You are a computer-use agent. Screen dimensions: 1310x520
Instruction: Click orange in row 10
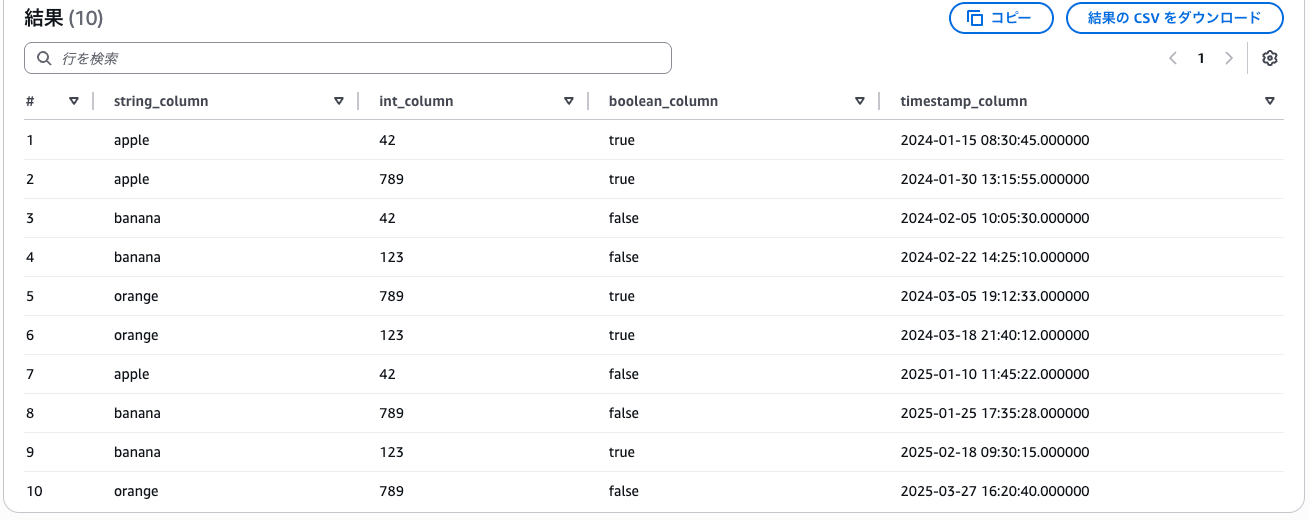pyautogui.click(x=136, y=491)
